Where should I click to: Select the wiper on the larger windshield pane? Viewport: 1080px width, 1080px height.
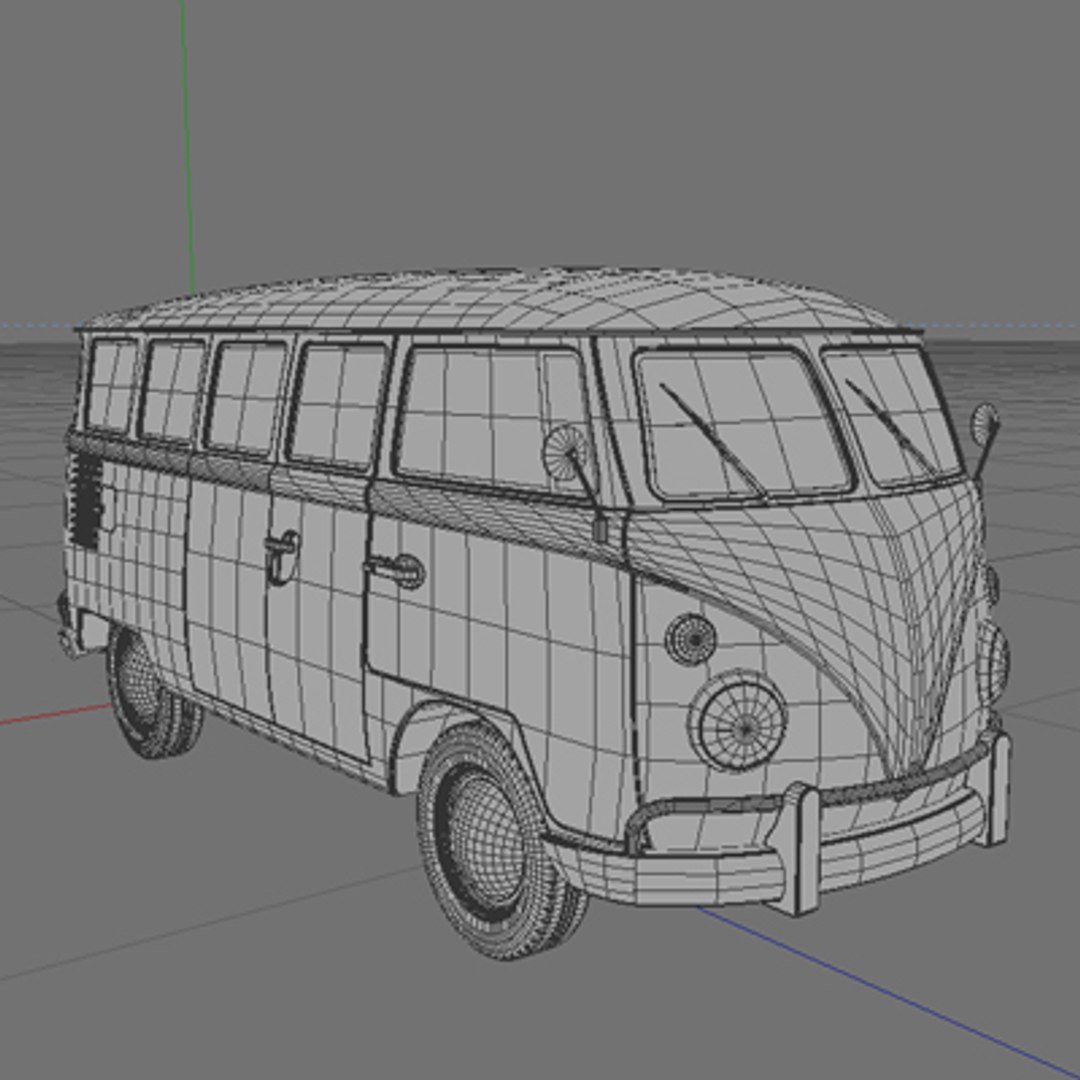(x=712, y=439)
